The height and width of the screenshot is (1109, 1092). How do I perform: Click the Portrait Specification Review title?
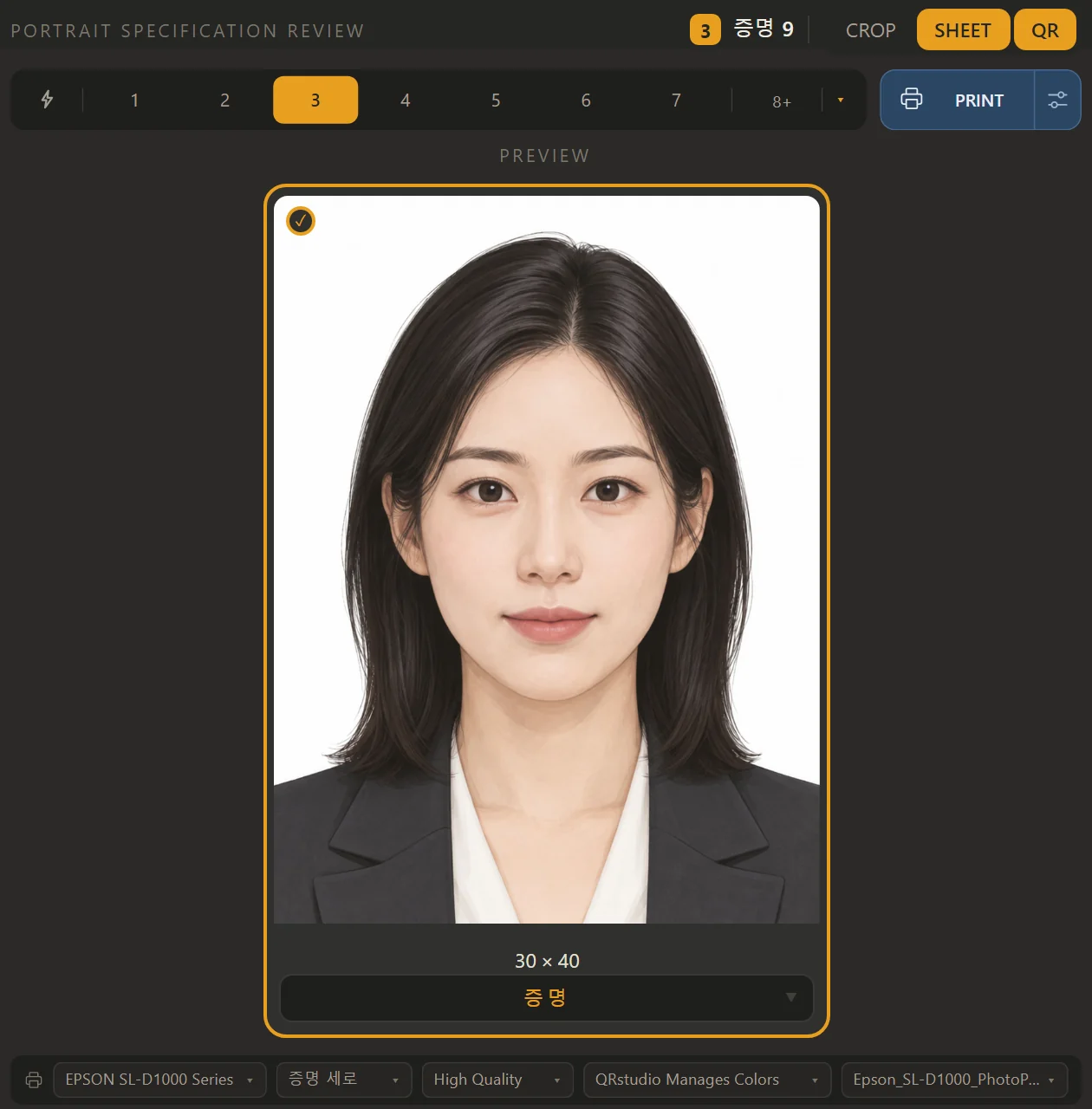[x=187, y=31]
